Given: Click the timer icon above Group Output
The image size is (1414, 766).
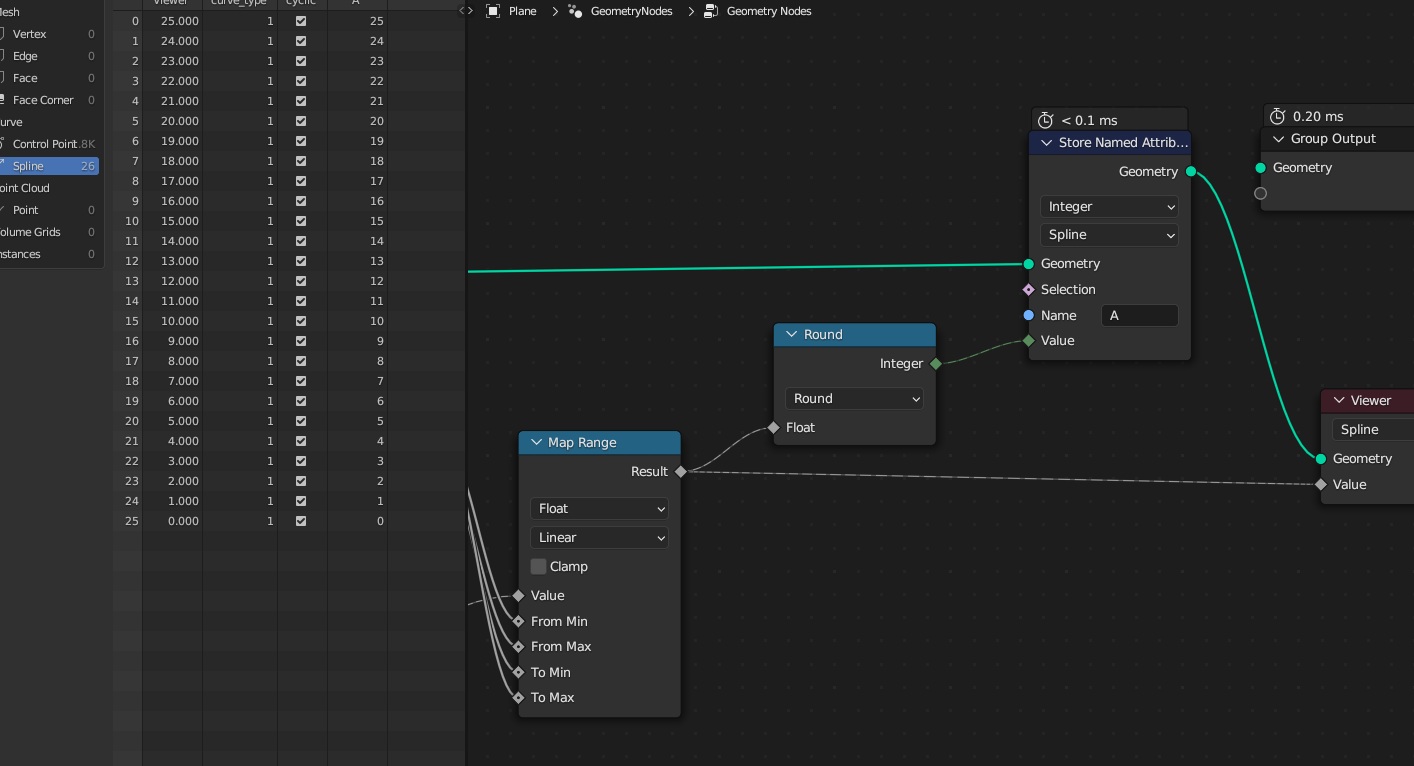Looking at the screenshot, I should pyautogui.click(x=1277, y=116).
